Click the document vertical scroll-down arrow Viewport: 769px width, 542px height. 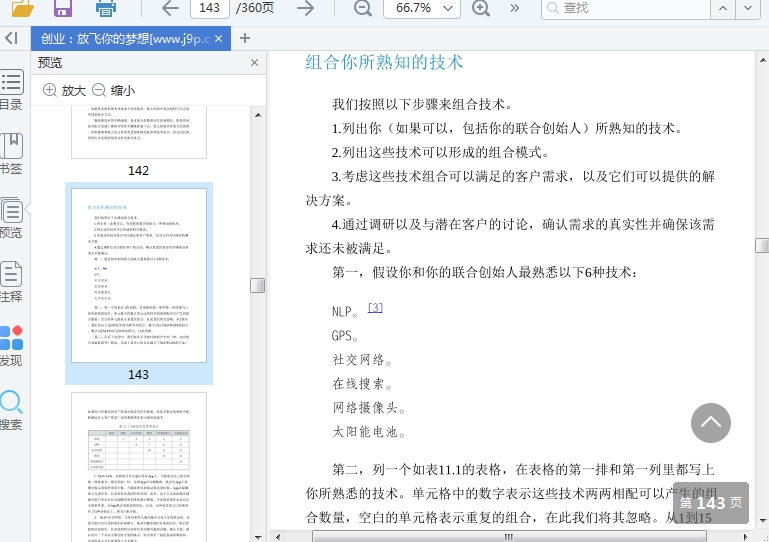[x=763, y=520]
